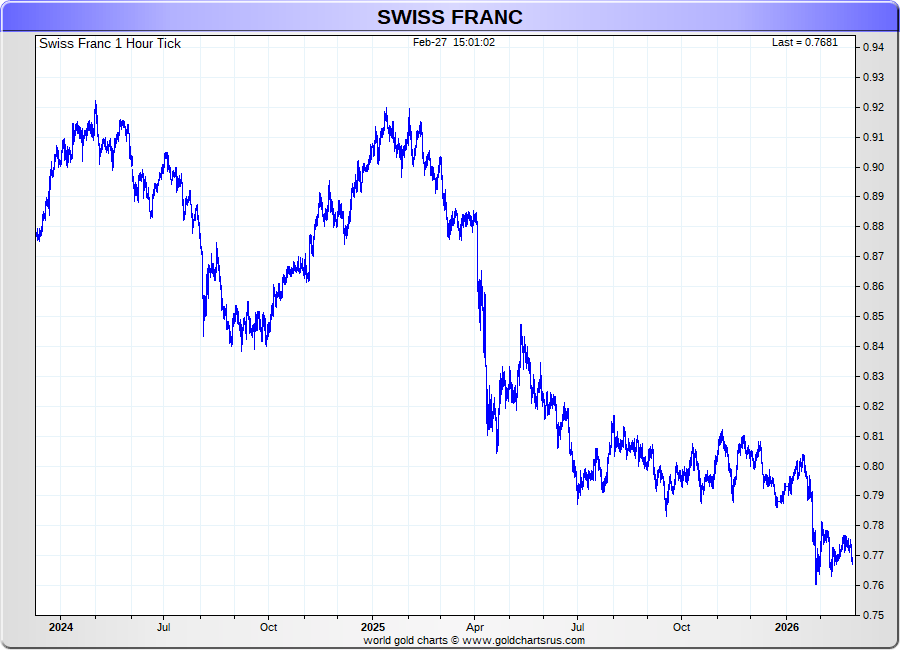This screenshot has height=650, width=900.
Task: Click the Oct label before 2025
Action: [x=269, y=627]
